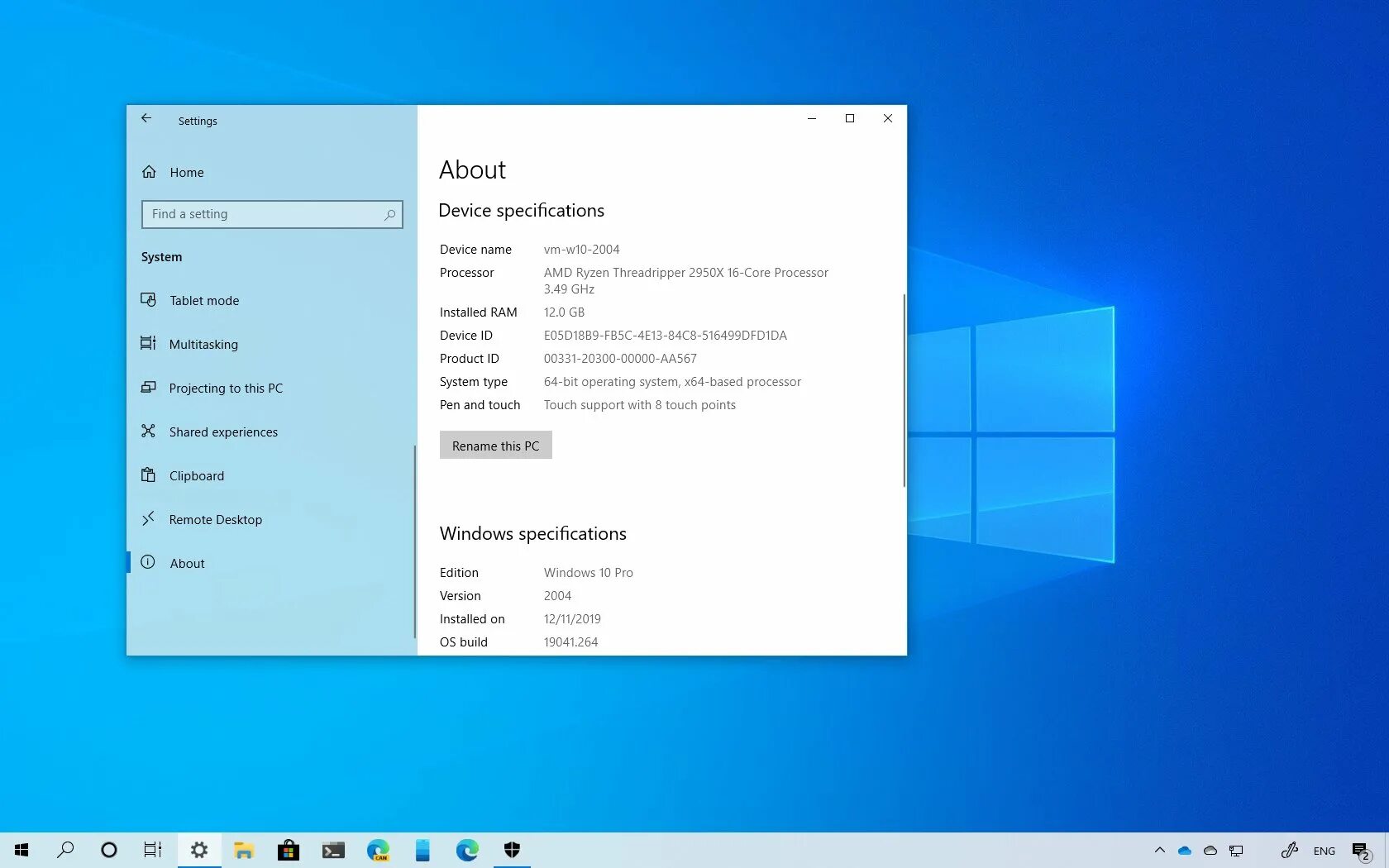1389x868 pixels.
Task: Click the Windows specifications heading
Action: 532,534
